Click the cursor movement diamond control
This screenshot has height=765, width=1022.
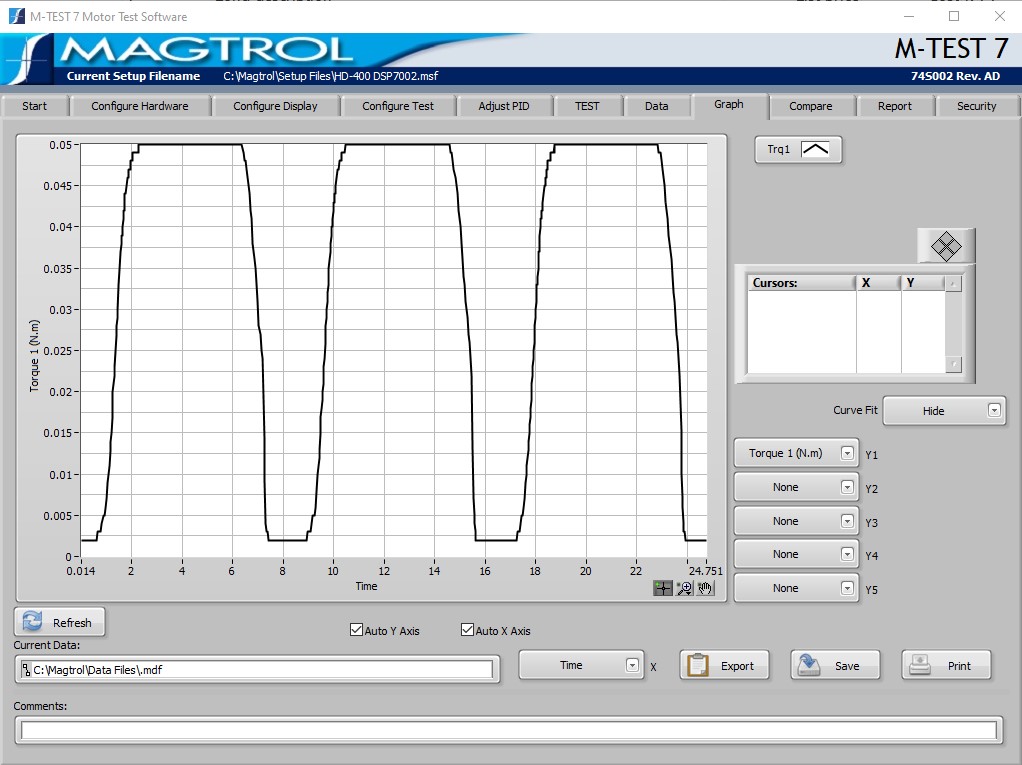[946, 245]
